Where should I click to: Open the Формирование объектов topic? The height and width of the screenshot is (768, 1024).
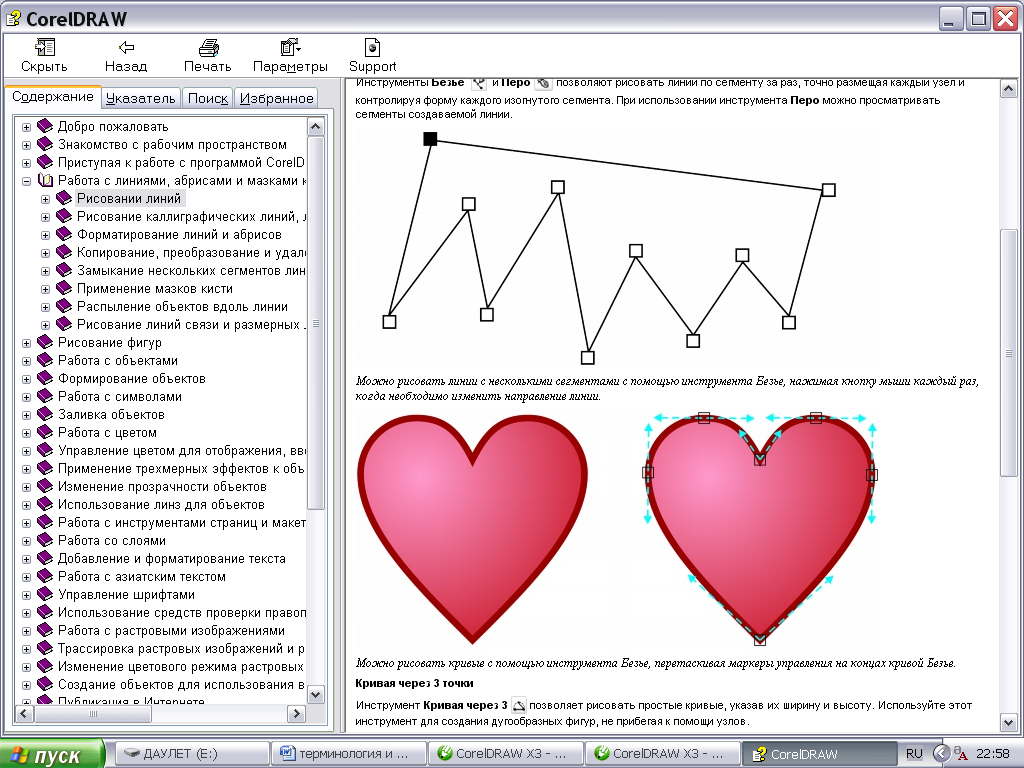(131, 378)
